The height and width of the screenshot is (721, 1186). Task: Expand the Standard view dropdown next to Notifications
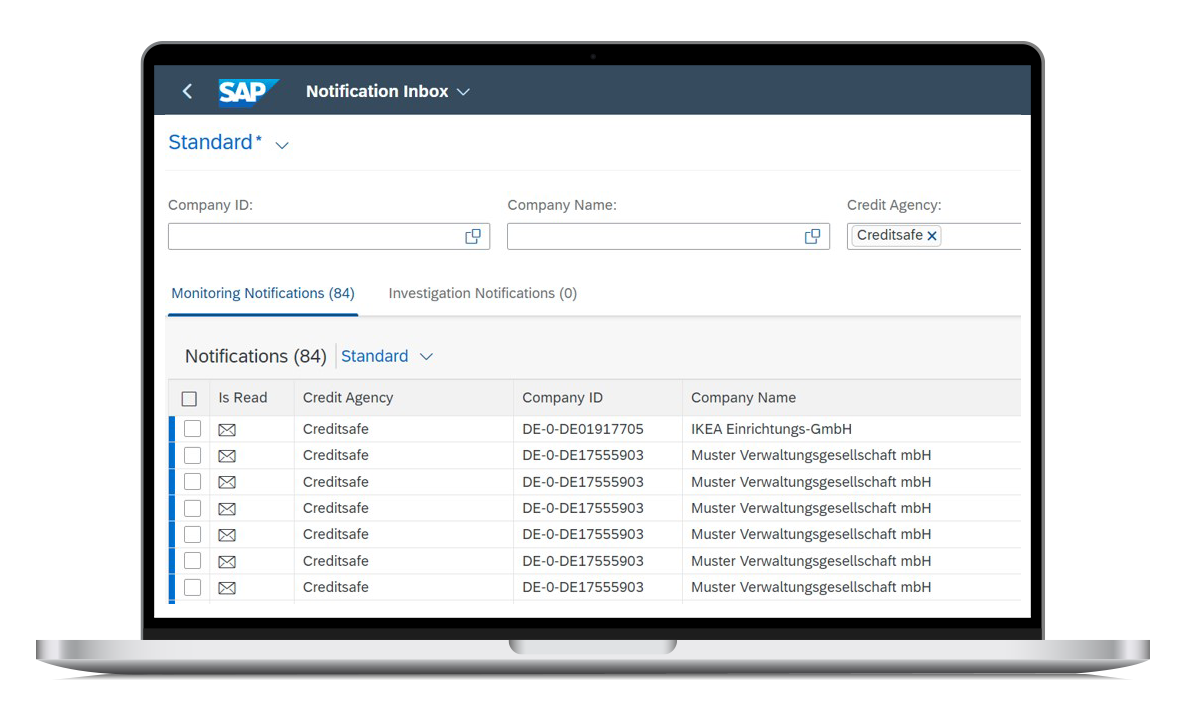click(x=426, y=356)
